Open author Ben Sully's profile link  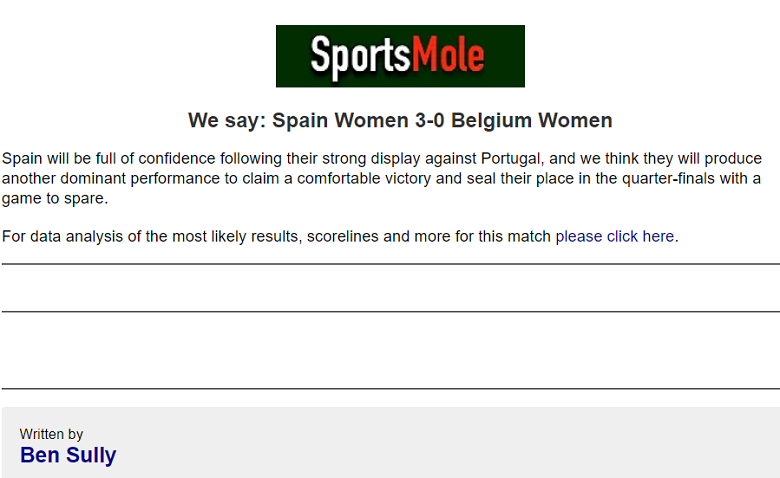click(x=68, y=455)
